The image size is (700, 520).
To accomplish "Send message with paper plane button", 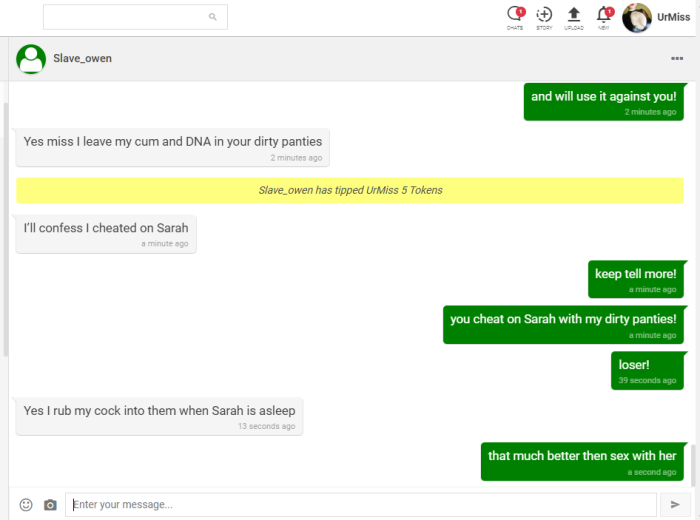I will [675, 505].
